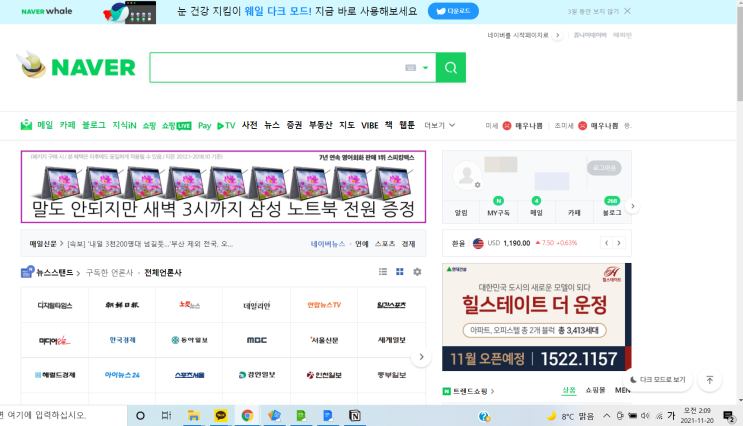Viewport: 743px width, 426px height.
Task: Click the scroll-to-top arrow button
Action: pos(709,380)
